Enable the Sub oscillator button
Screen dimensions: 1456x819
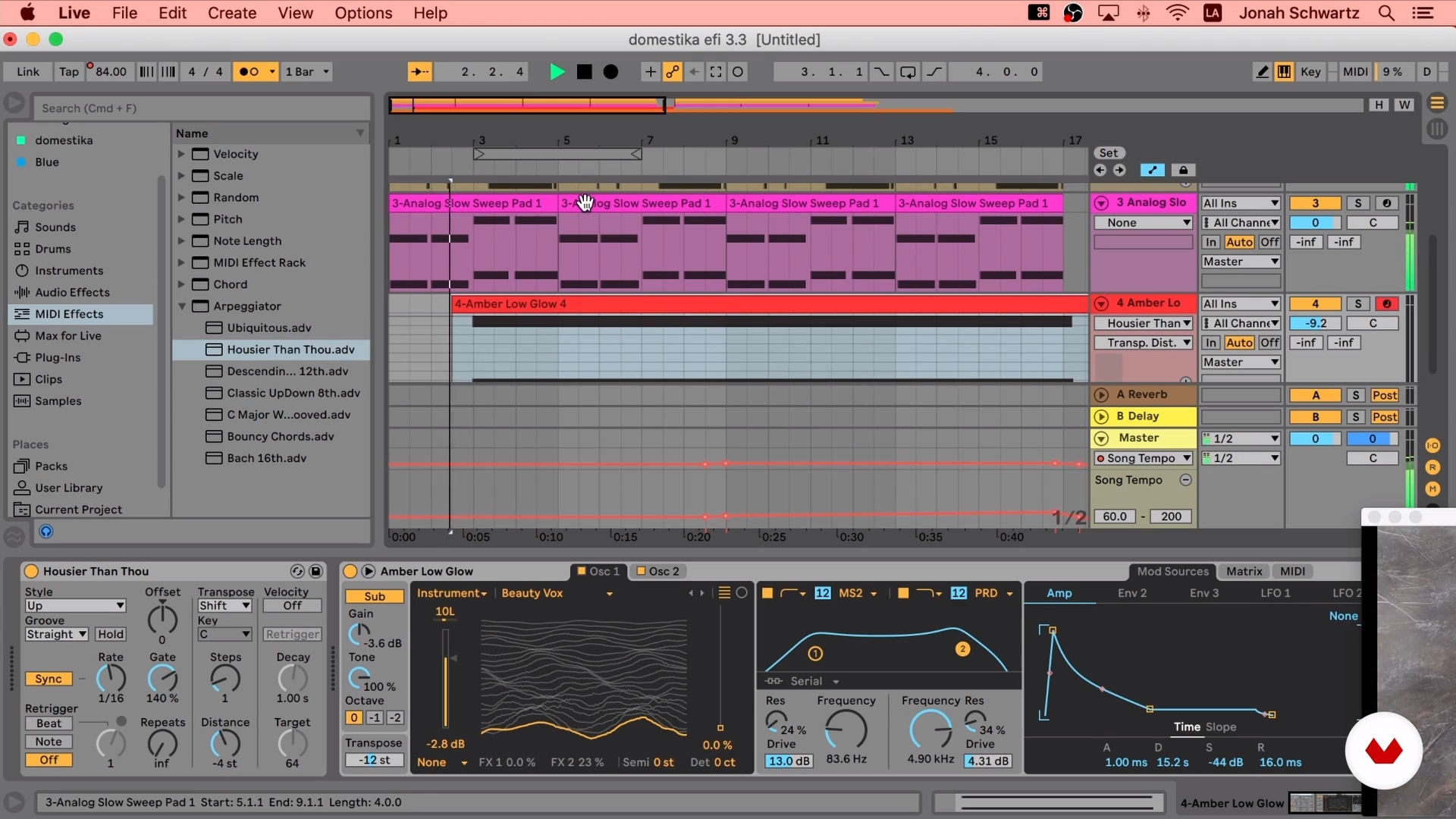375,597
